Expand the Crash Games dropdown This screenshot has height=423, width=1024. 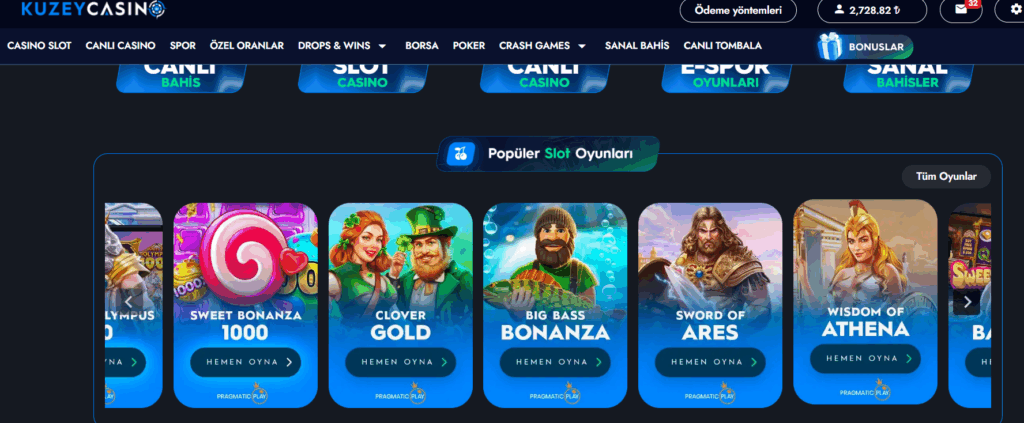[582, 46]
